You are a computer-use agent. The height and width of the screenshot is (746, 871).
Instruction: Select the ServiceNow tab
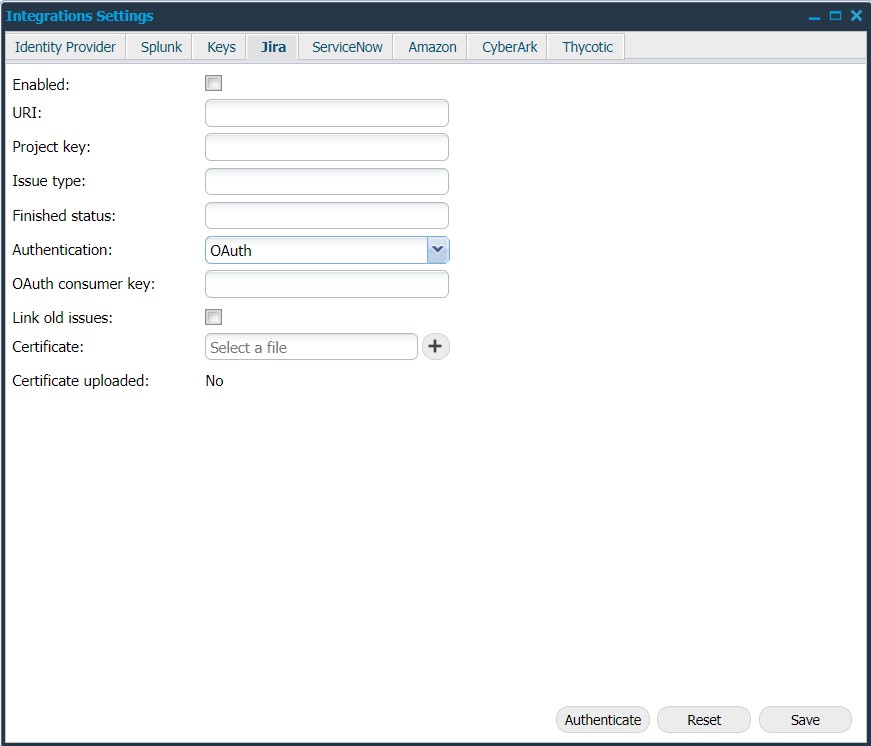tap(347, 47)
